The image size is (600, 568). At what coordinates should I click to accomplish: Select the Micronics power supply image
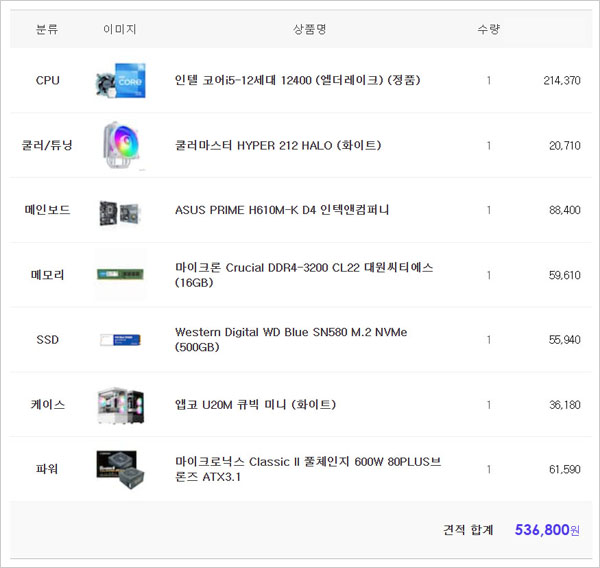[120, 469]
